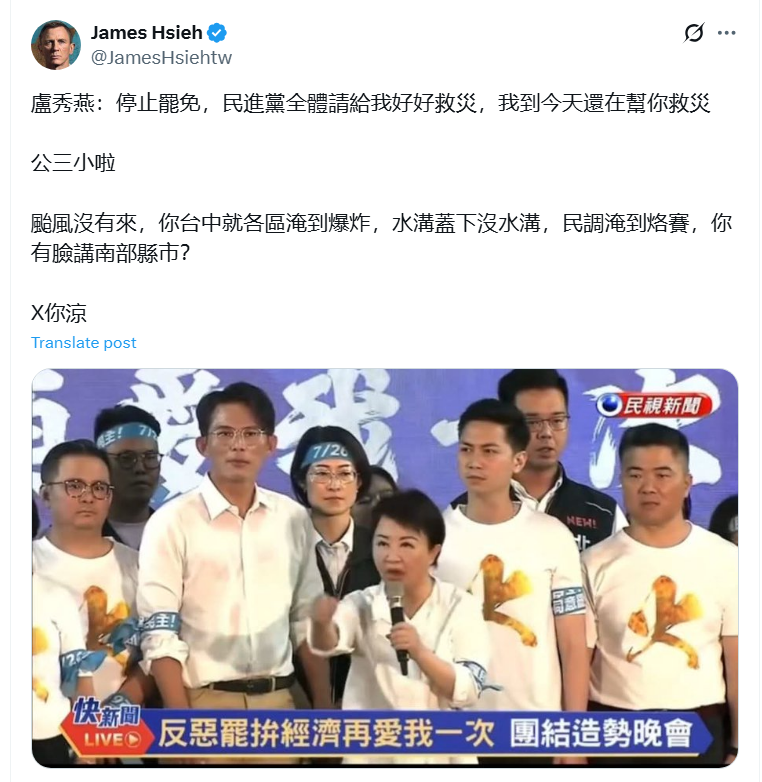Open profile via James Hsieh display name
The width and height of the screenshot is (762, 782).
click(x=146, y=33)
